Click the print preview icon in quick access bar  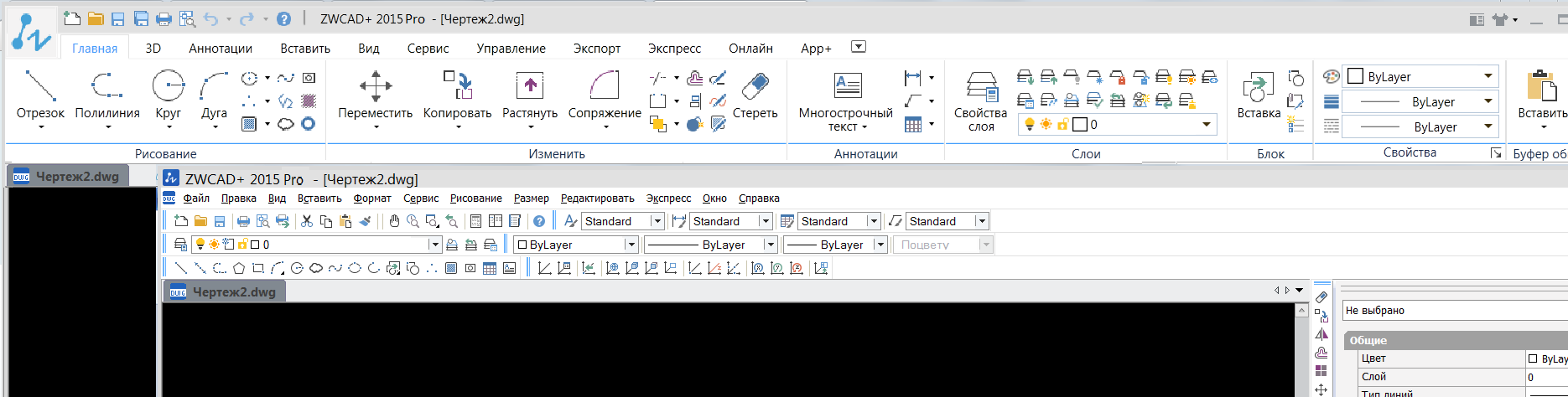(187, 18)
